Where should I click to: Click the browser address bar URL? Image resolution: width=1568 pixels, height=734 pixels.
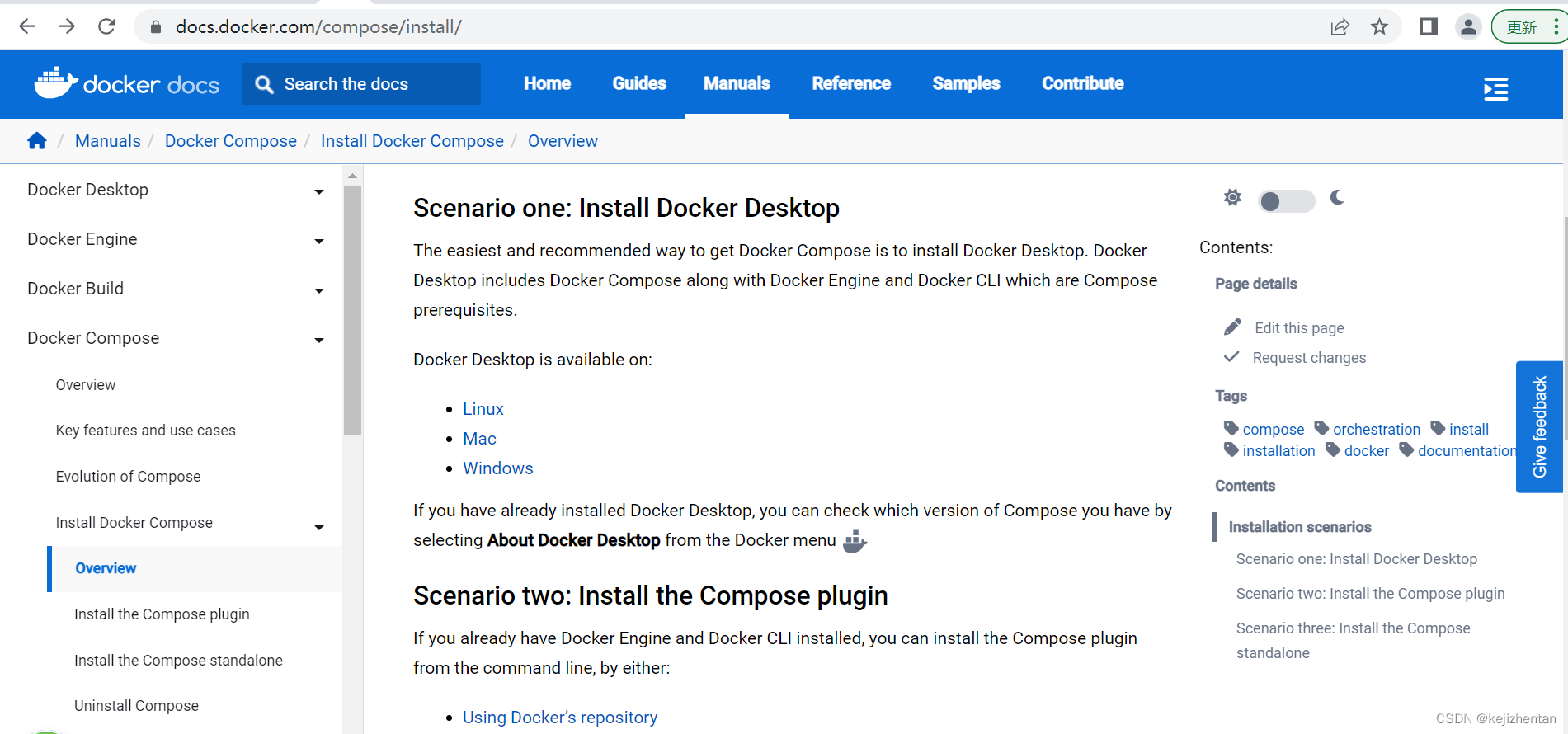point(318,27)
